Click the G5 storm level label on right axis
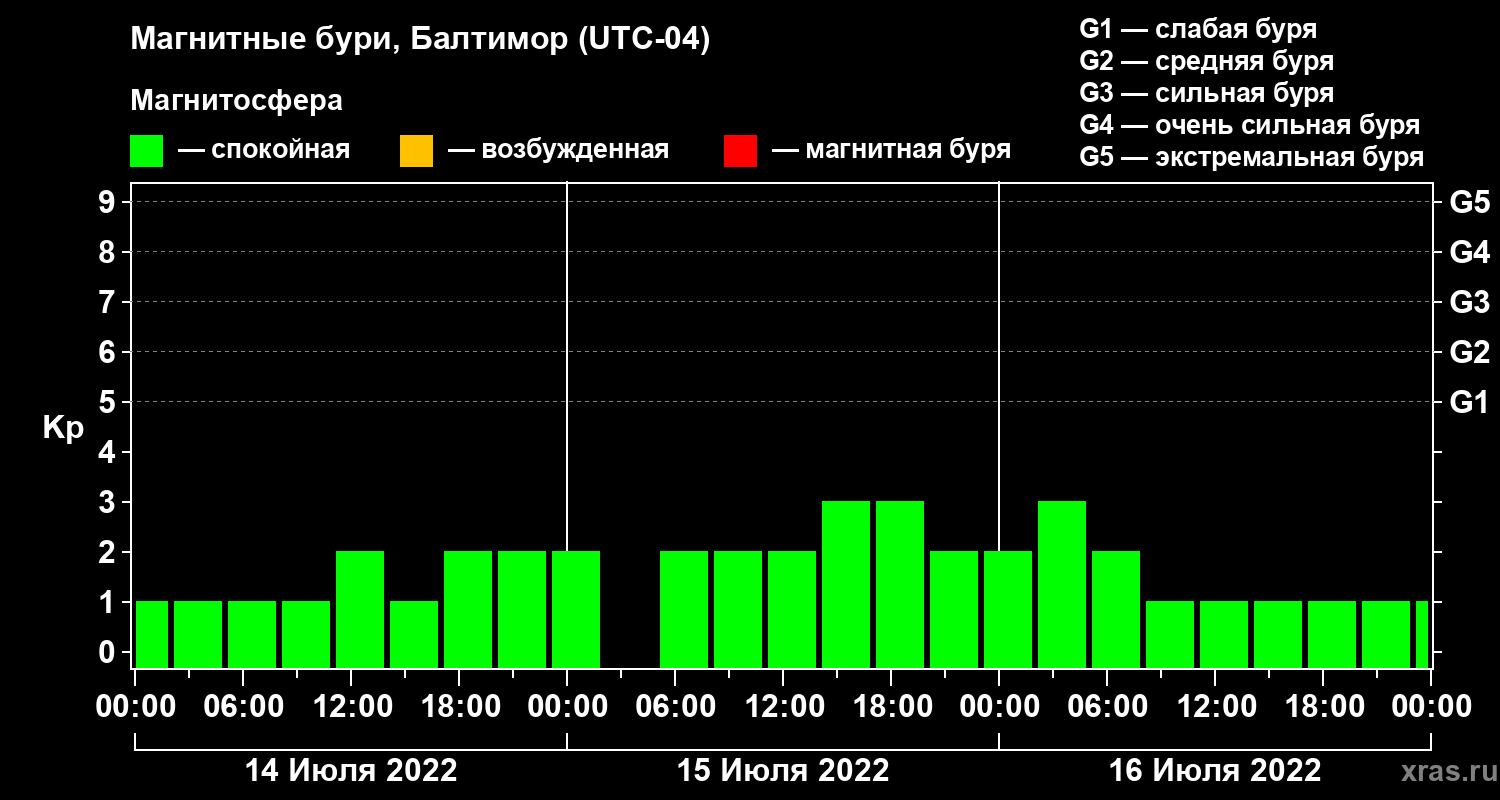 pyautogui.click(x=1469, y=203)
